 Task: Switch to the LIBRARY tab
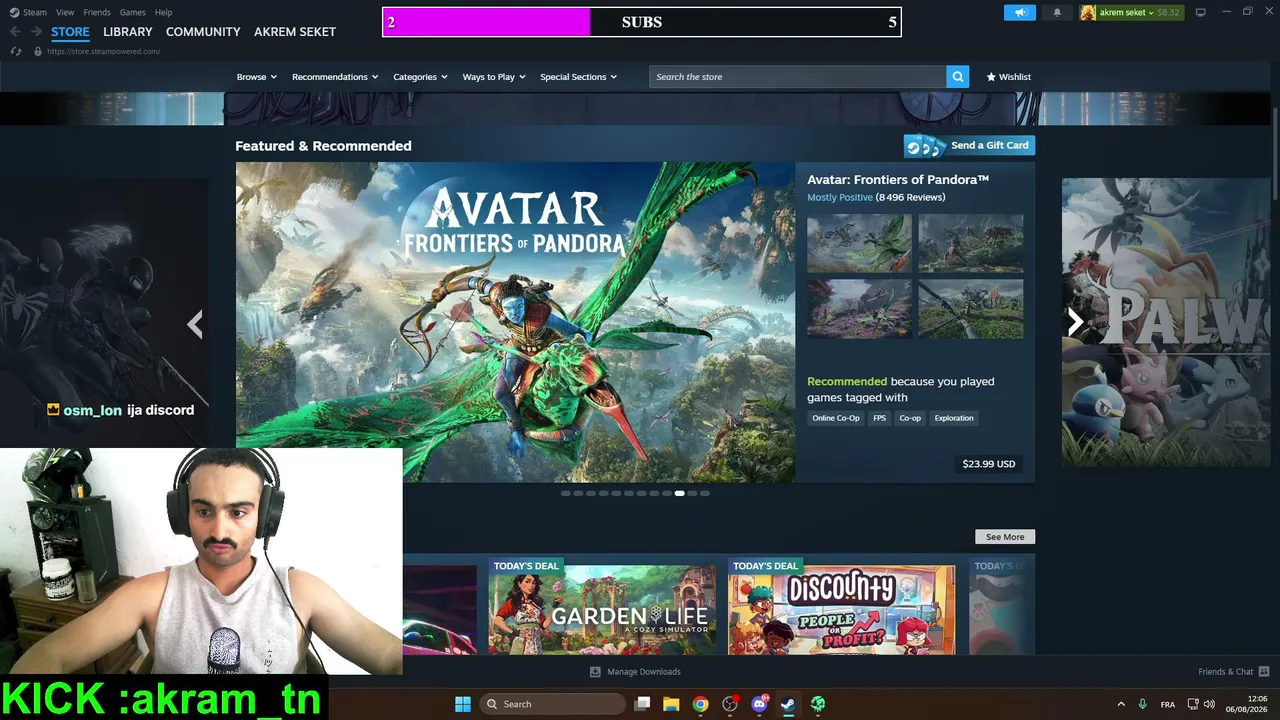click(128, 32)
